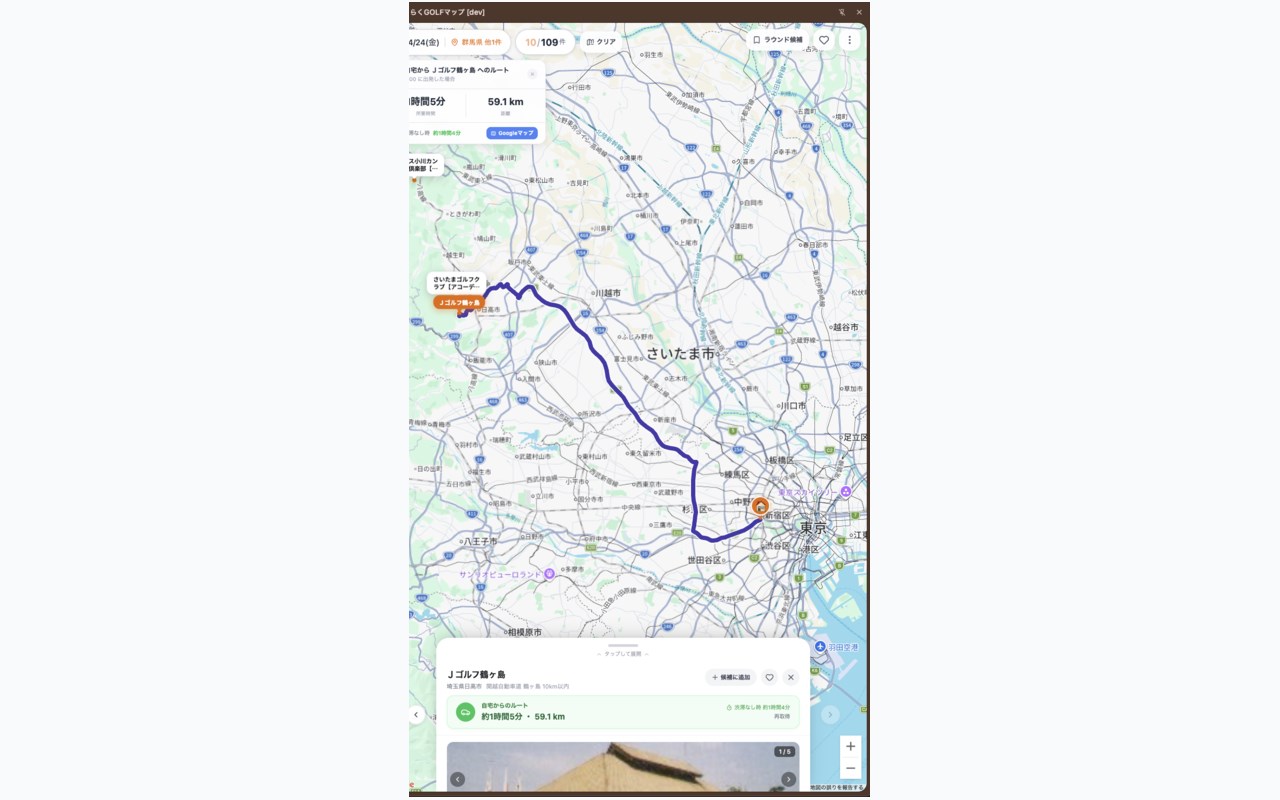Image resolution: width=1280 pixels, height=800 pixels.
Task: Click the クリア map button
Action: 601,42
